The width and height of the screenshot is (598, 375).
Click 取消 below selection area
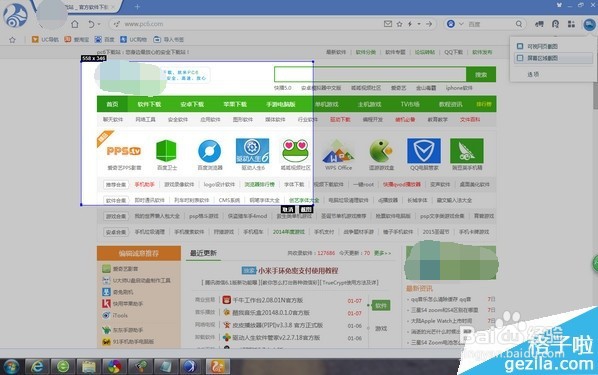coord(288,209)
